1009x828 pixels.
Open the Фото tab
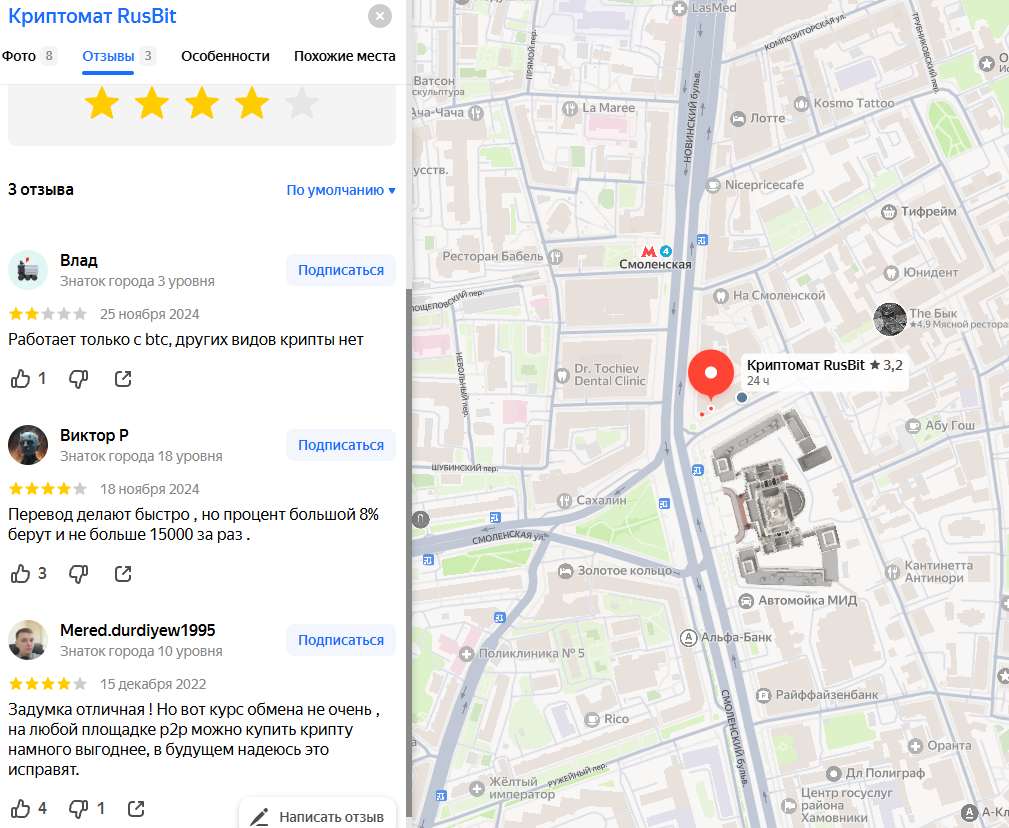coord(30,56)
